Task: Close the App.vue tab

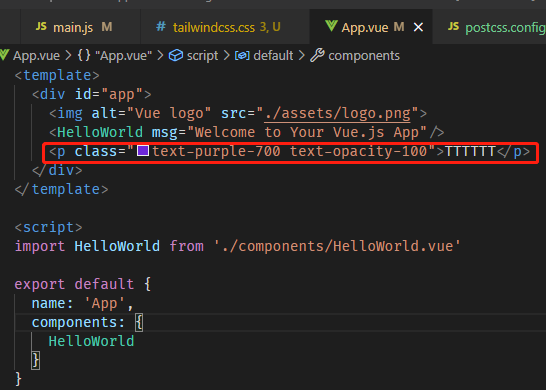Action: [x=418, y=27]
